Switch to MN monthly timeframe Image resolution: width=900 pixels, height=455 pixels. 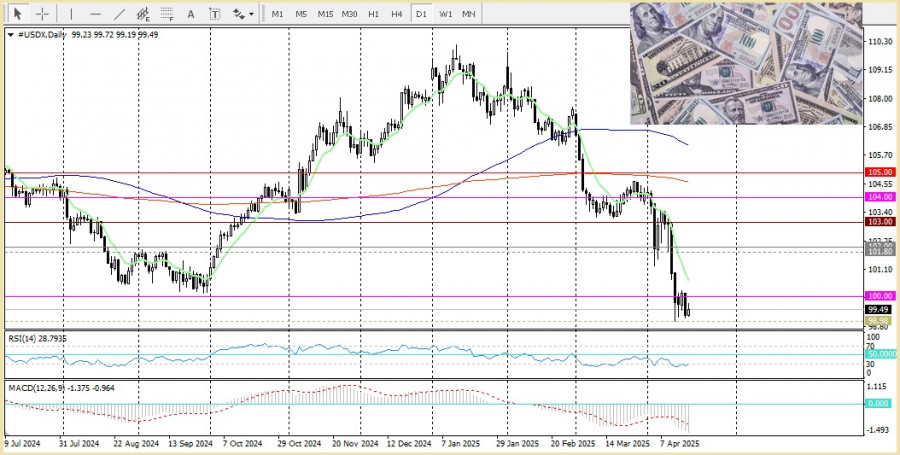click(x=468, y=14)
